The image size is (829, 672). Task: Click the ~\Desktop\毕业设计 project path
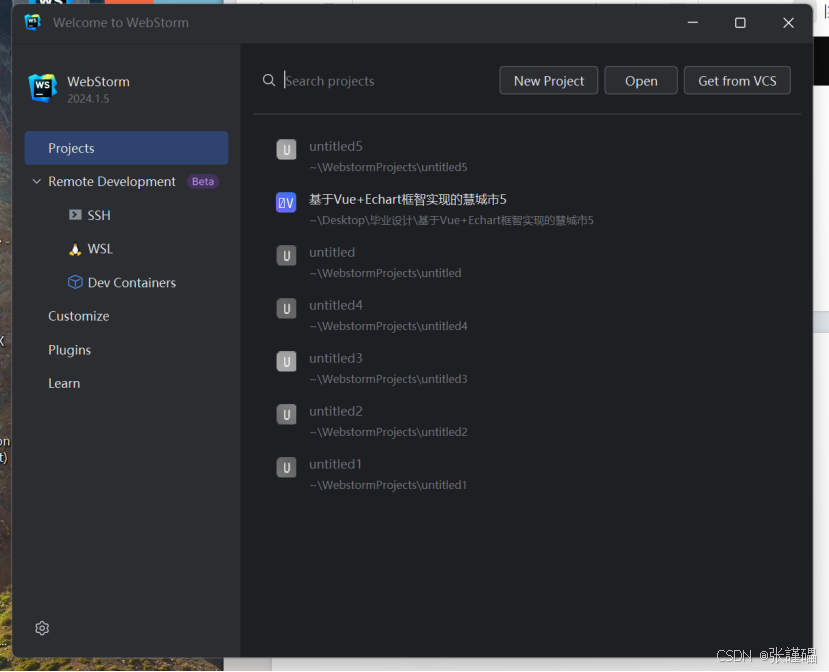click(452, 220)
